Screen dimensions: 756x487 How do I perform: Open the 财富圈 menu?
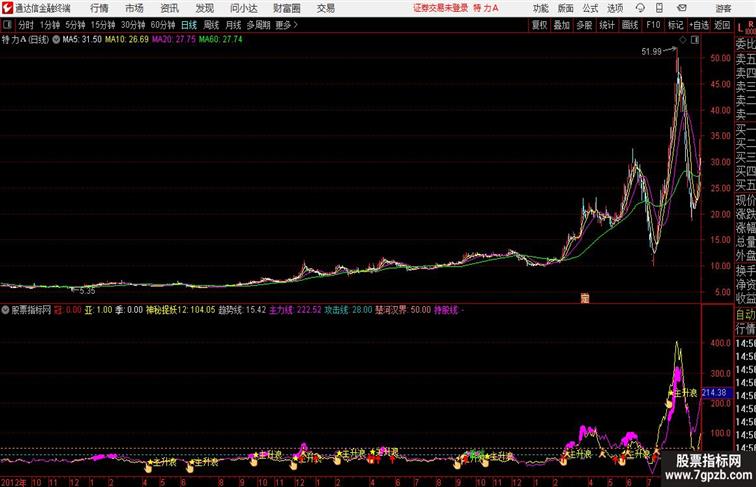tap(286, 8)
